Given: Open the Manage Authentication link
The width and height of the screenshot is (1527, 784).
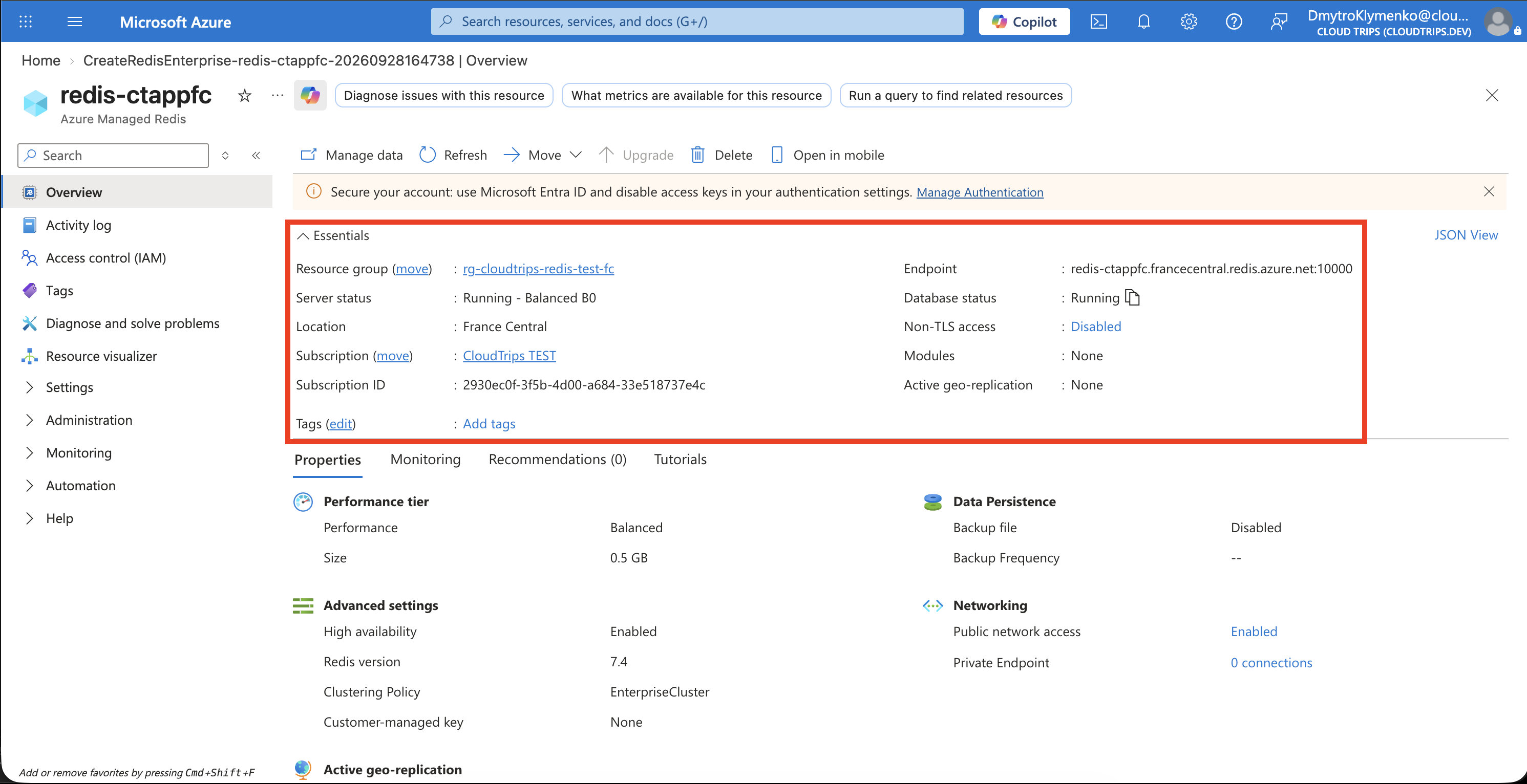Looking at the screenshot, I should (980, 192).
